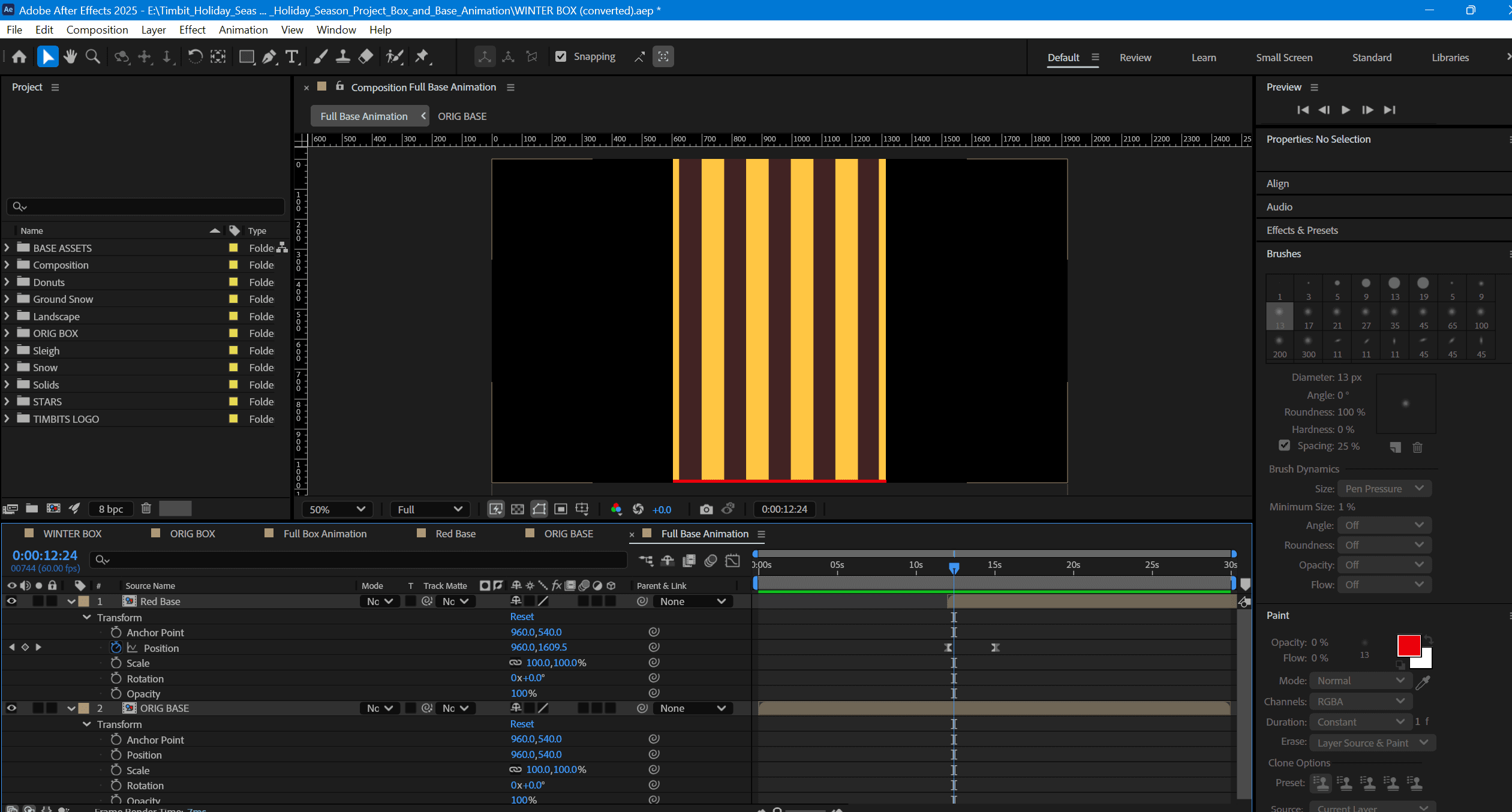The width and height of the screenshot is (1512, 812).
Task: Click the snapshot camera icon
Action: [x=706, y=509]
